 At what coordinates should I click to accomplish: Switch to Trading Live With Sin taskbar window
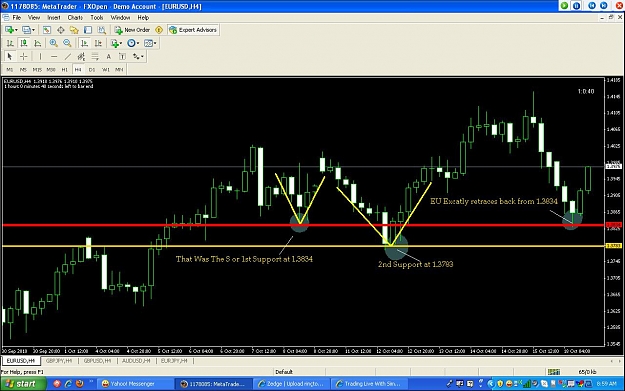pos(369,384)
